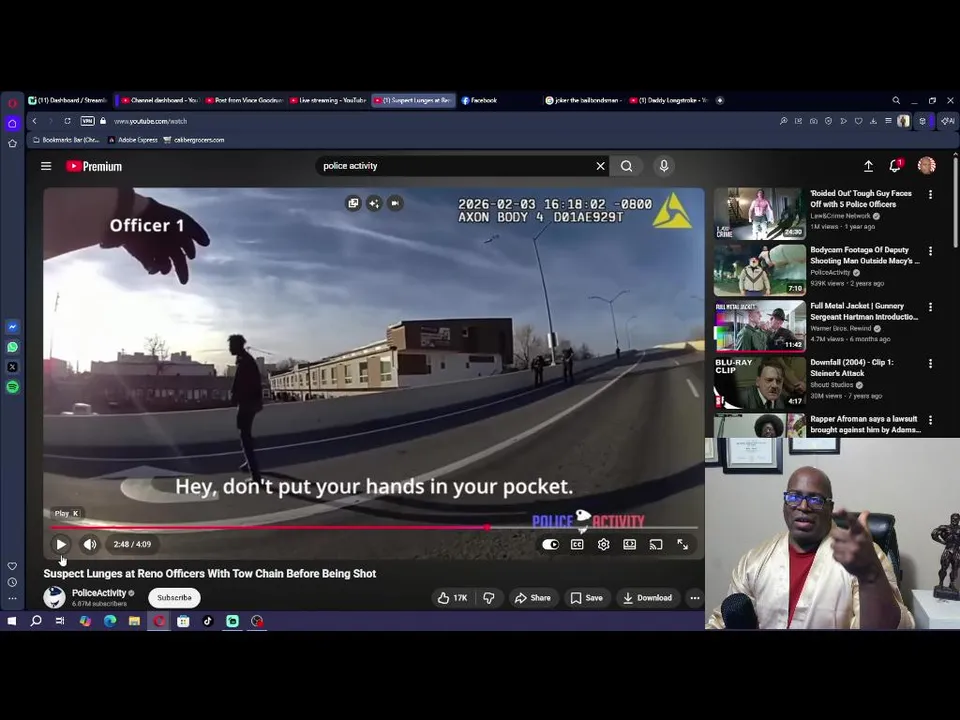Open the Adobe Express bookmark
This screenshot has width=960, height=720.
click(x=133, y=140)
